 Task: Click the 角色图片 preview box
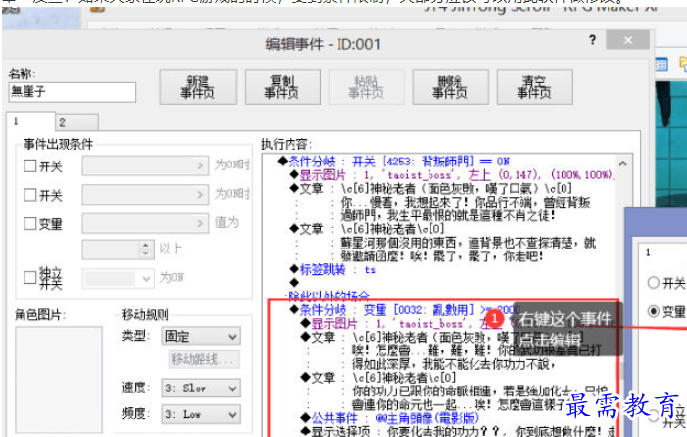(59, 379)
